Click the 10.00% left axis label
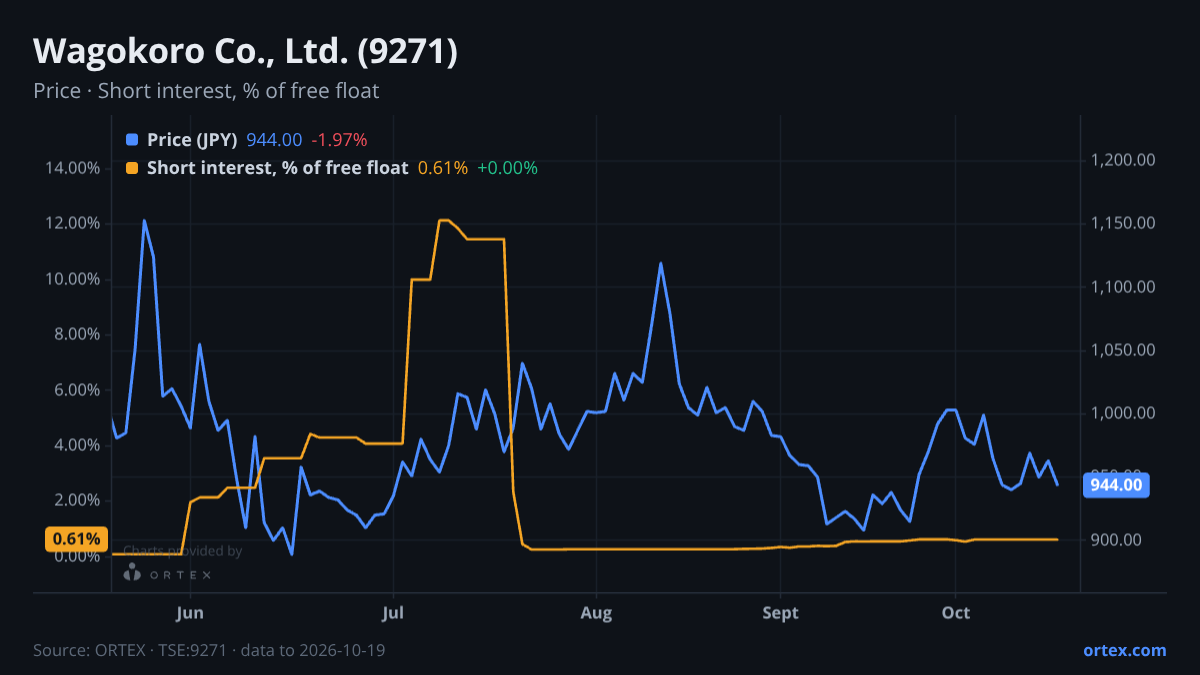 tap(73, 279)
